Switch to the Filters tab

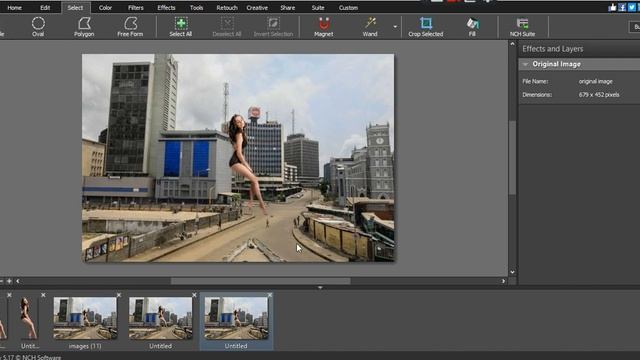(x=136, y=8)
